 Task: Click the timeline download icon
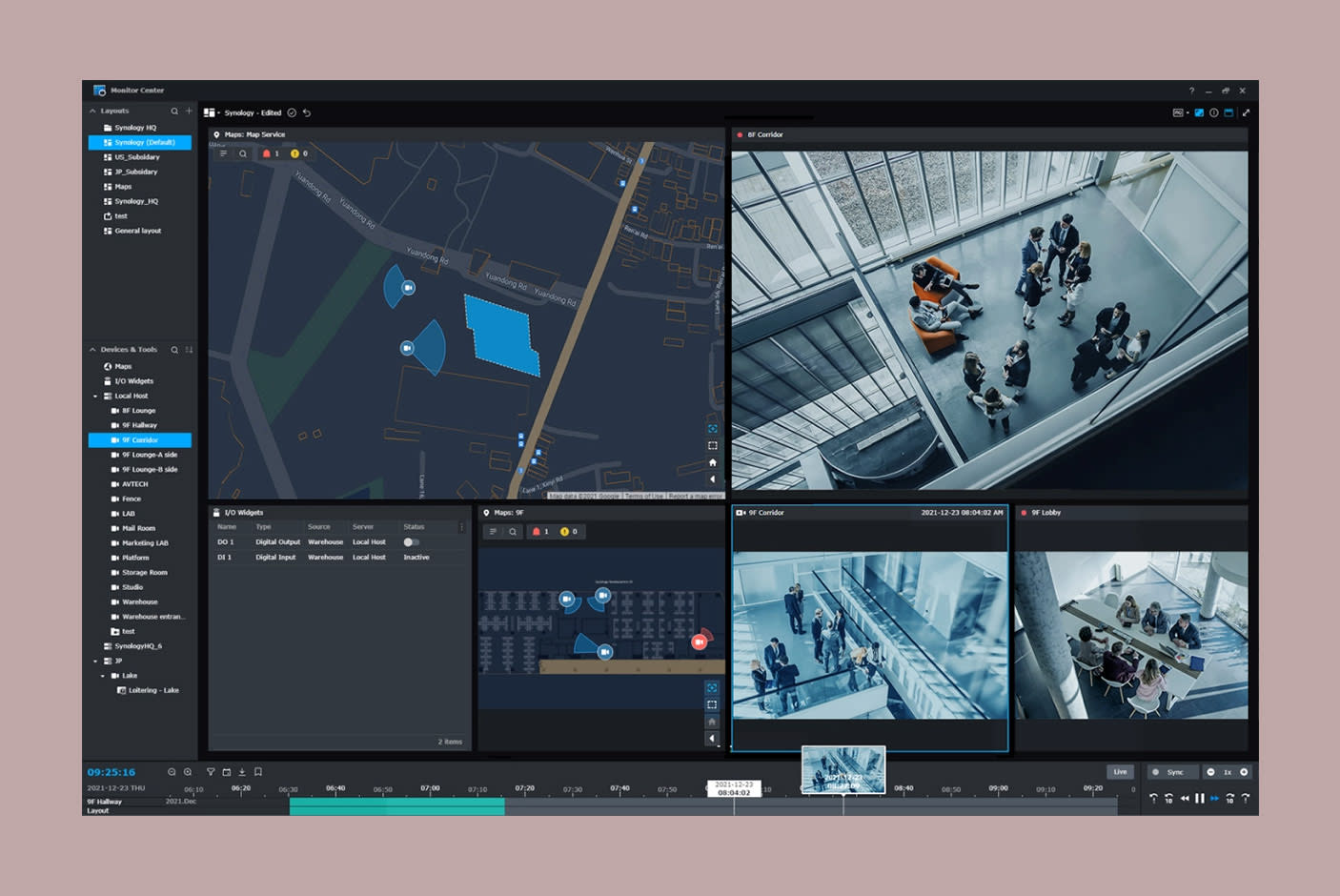coord(242,772)
